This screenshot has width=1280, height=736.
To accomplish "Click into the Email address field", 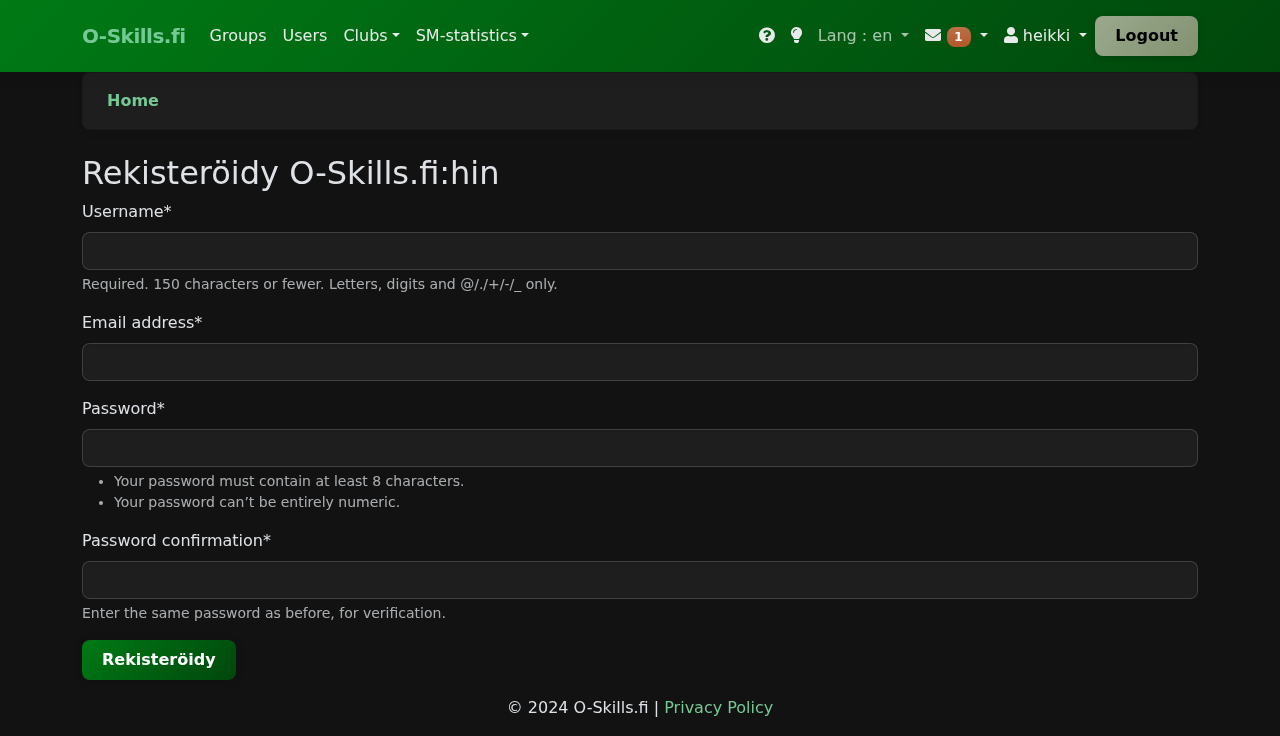I will click(x=640, y=362).
